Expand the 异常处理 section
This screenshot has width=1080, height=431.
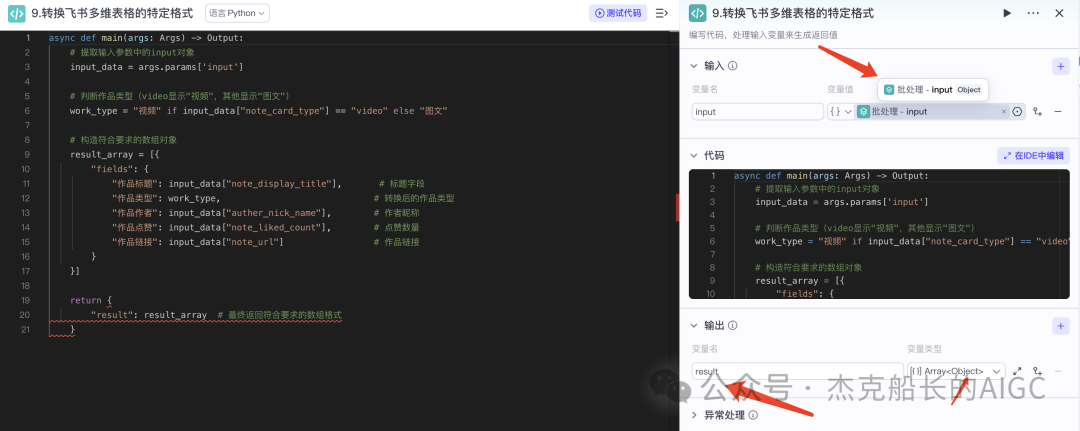(694, 415)
